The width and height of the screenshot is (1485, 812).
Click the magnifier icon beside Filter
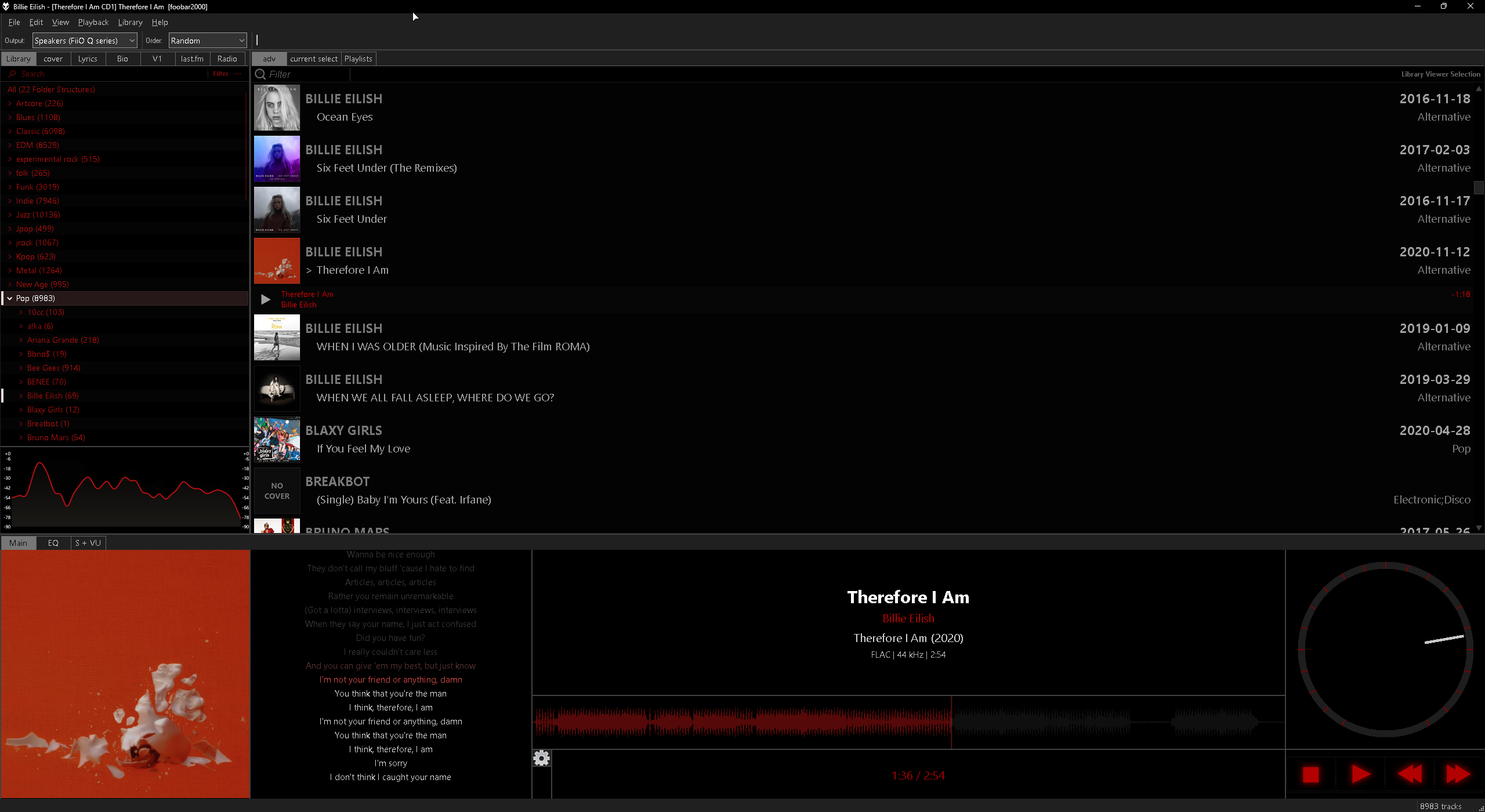pos(260,74)
